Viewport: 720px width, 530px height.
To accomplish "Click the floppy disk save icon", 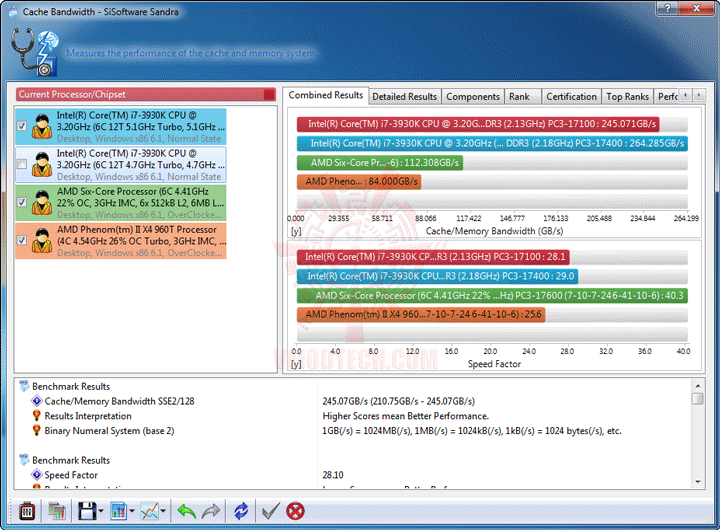I will [87, 511].
